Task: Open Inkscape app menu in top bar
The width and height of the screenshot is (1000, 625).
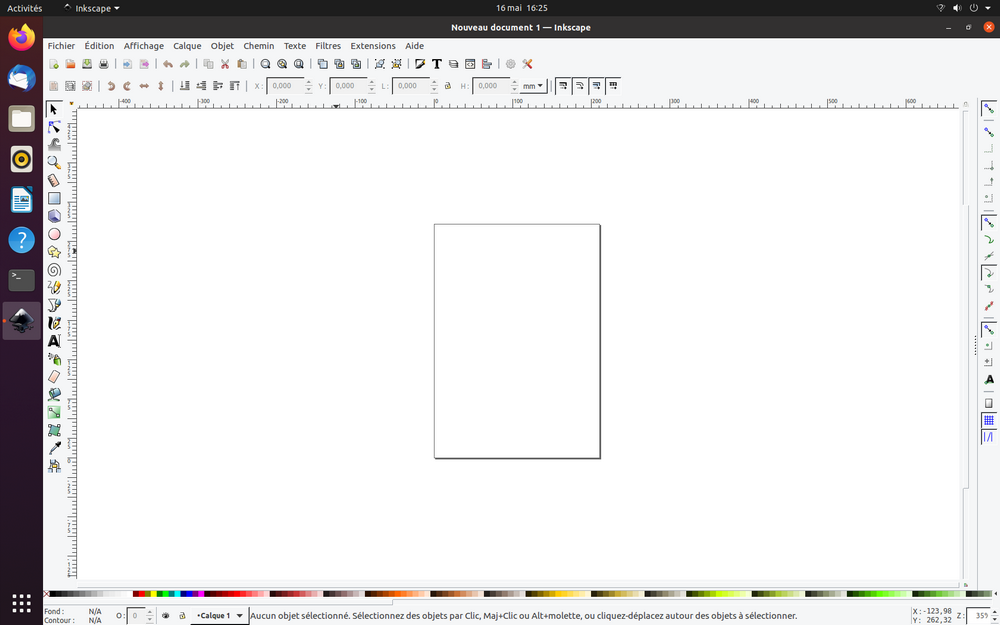Action: [x=92, y=8]
